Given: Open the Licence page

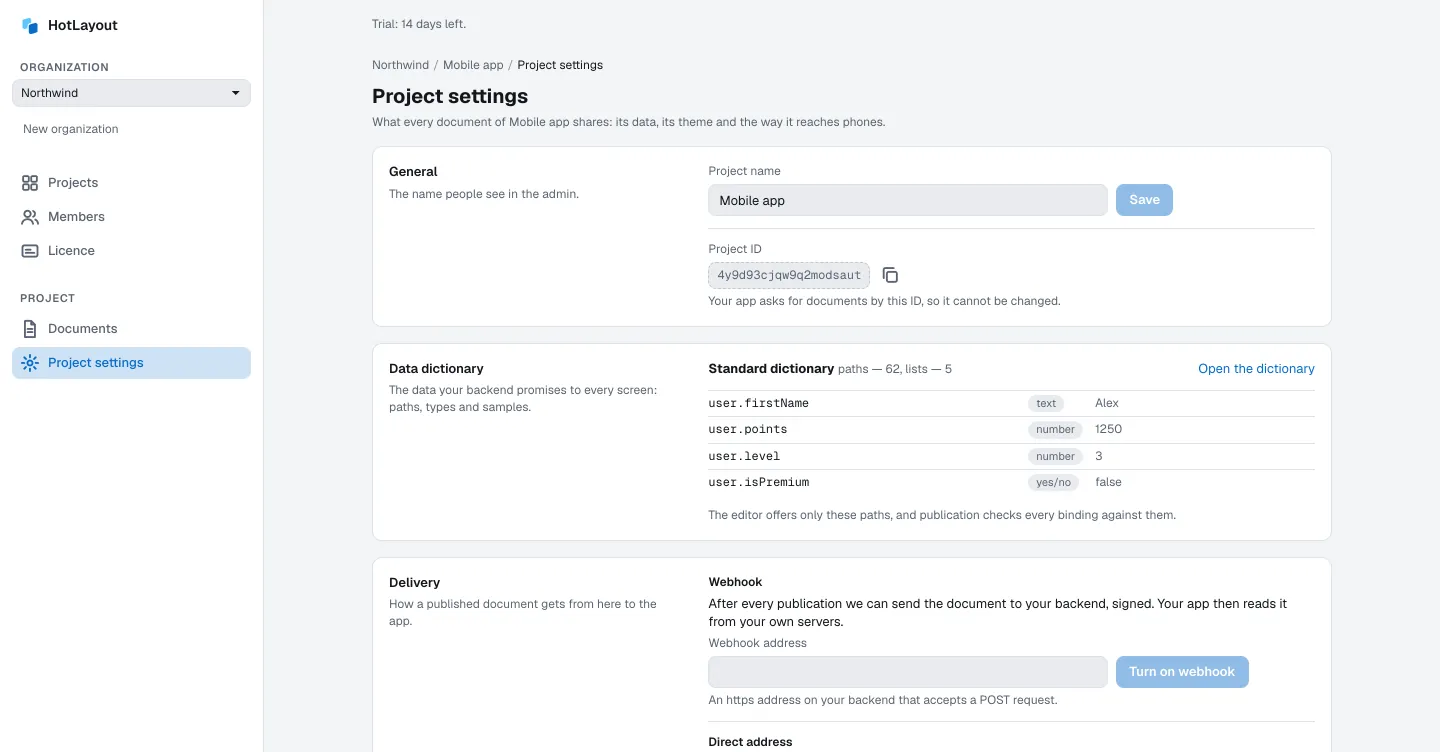Looking at the screenshot, I should (131, 251).
